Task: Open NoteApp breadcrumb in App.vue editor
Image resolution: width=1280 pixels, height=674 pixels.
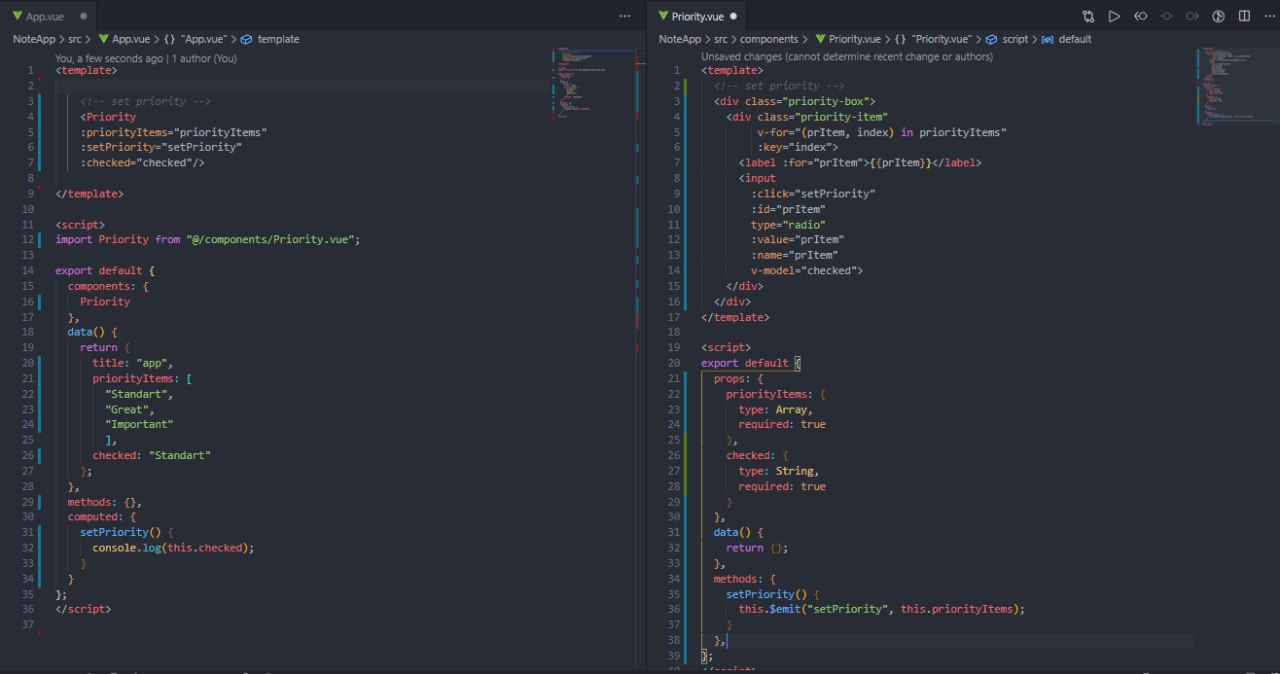Action: (34, 39)
